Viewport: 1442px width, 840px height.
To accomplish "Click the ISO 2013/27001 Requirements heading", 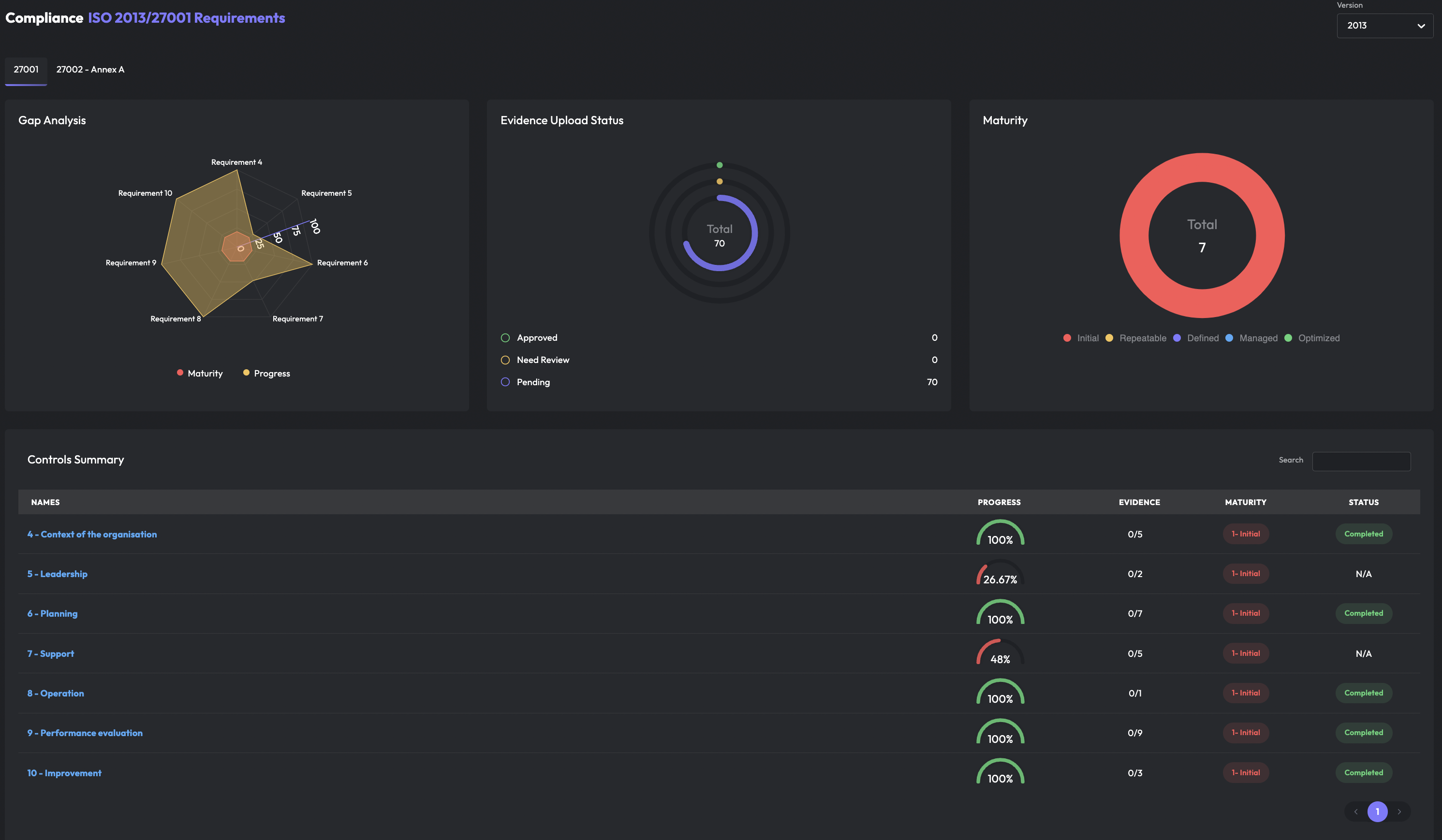I will point(186,18).
